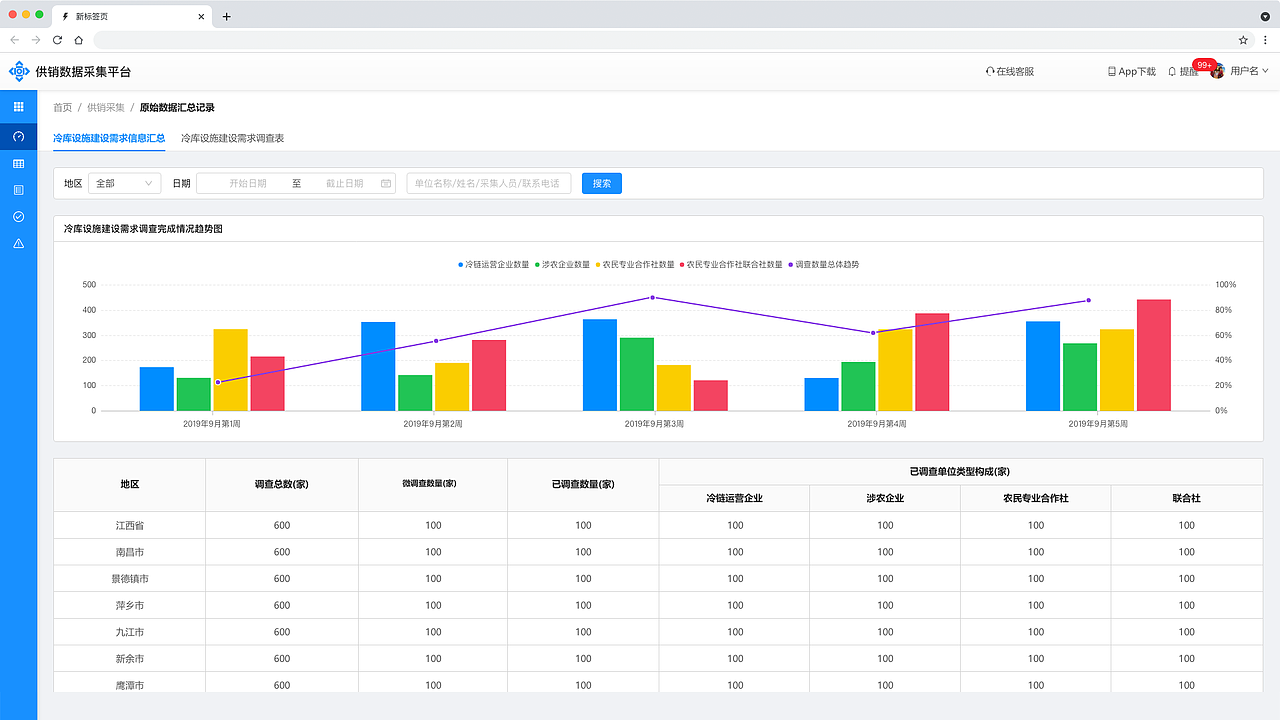
Task: Click the 提醒 notifications label
Action: click(x=1189, y=72)
